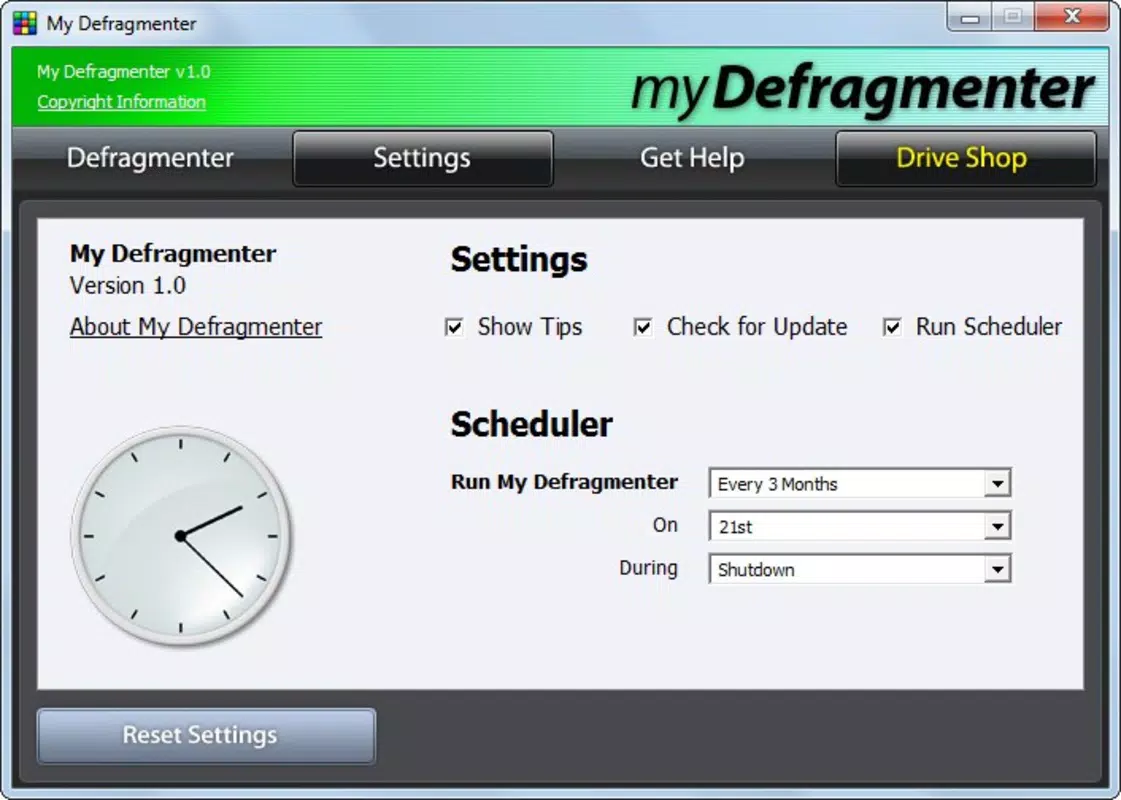Click the Settings heading in the panel
The image size is (1121, 800).
pyautogui.click(x=519, y=260)
